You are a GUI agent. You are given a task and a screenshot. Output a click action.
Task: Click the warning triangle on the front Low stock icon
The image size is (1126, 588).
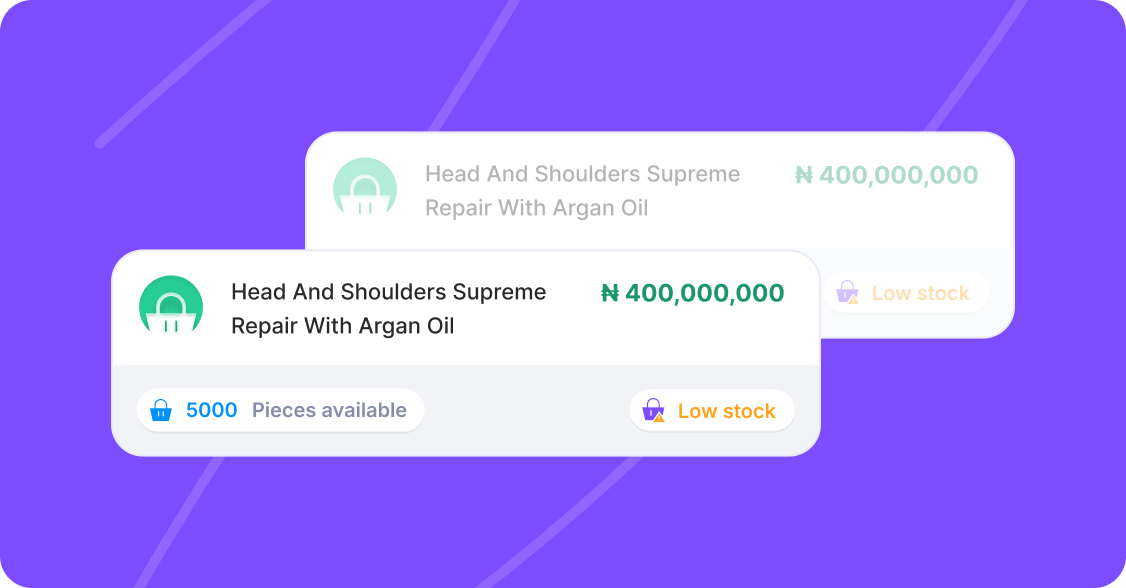(x=659, y=417)
